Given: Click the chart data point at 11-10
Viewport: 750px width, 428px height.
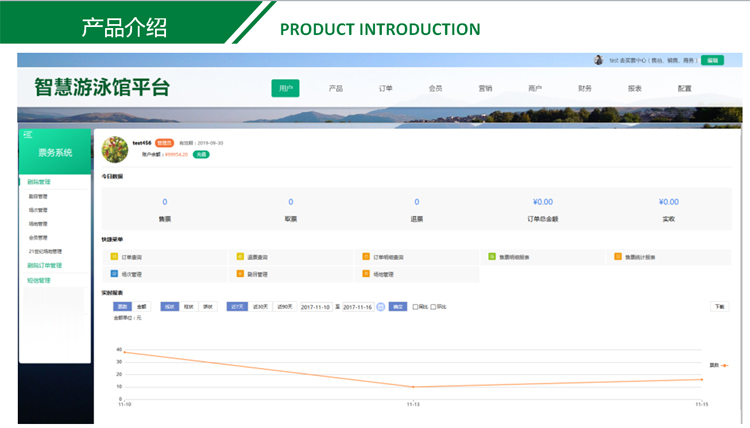Looking at the screenshot, I should [x=125, y=352].
